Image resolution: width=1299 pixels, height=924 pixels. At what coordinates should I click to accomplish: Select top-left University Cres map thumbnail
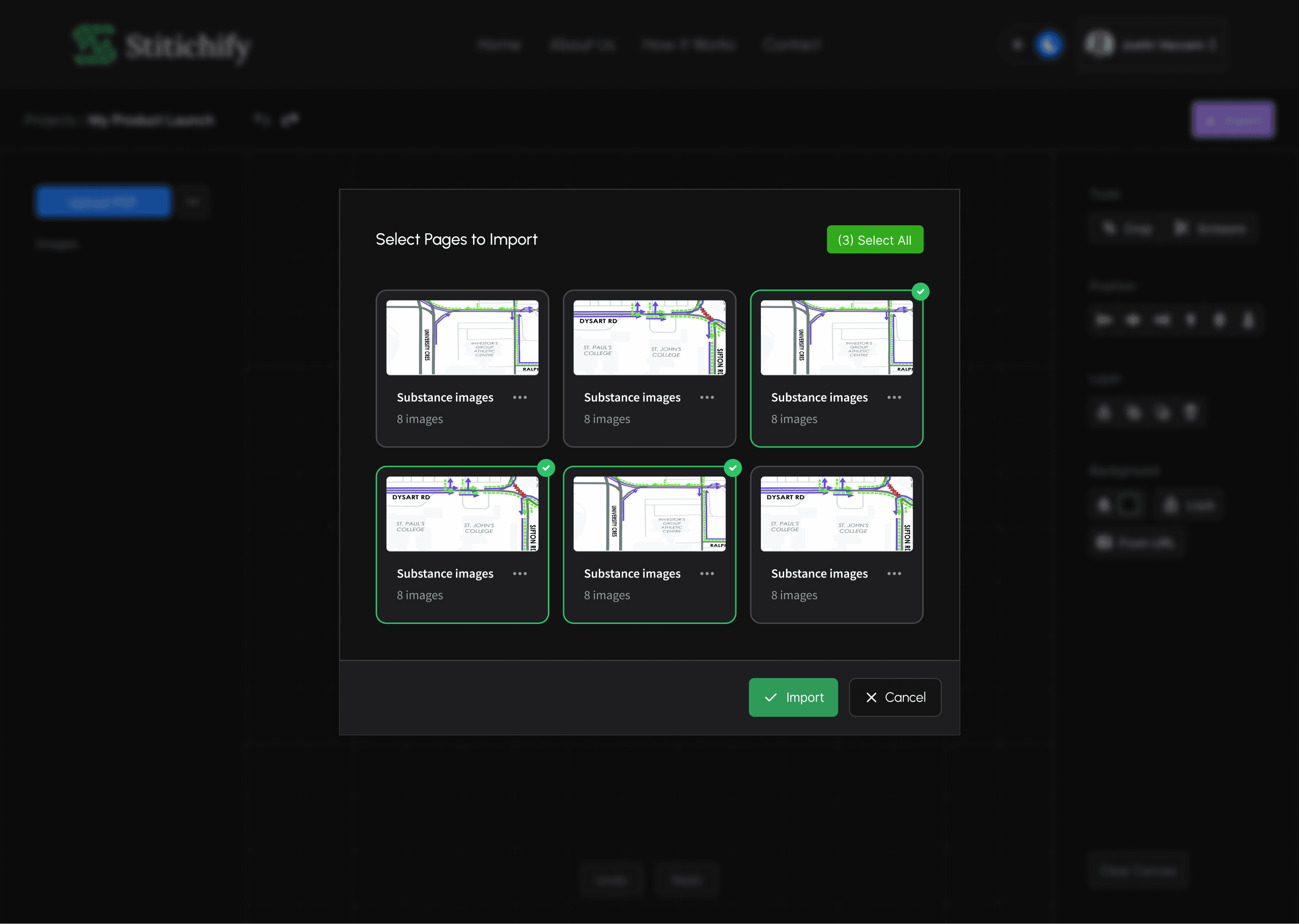(x=462, y=337)
